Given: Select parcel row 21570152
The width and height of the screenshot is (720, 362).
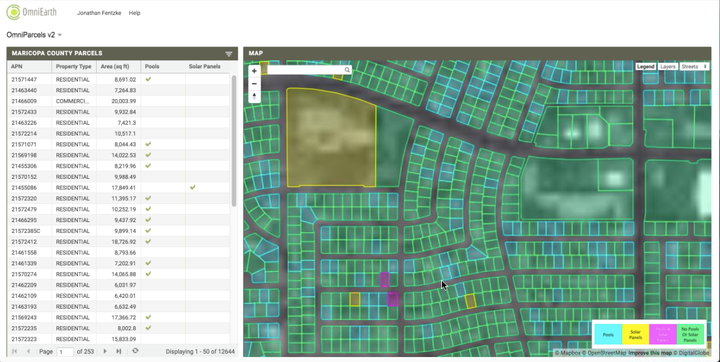Looking at the screenshot, I should point(118,177).
